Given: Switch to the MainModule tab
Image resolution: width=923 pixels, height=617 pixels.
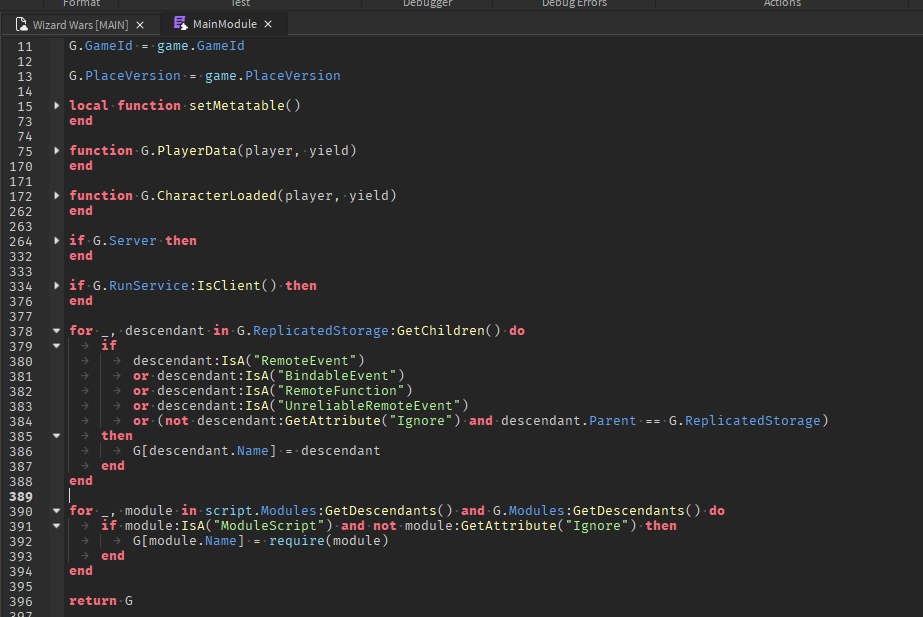Looking at the screenshot, I should pyautogui.click(x=223, y=23).
